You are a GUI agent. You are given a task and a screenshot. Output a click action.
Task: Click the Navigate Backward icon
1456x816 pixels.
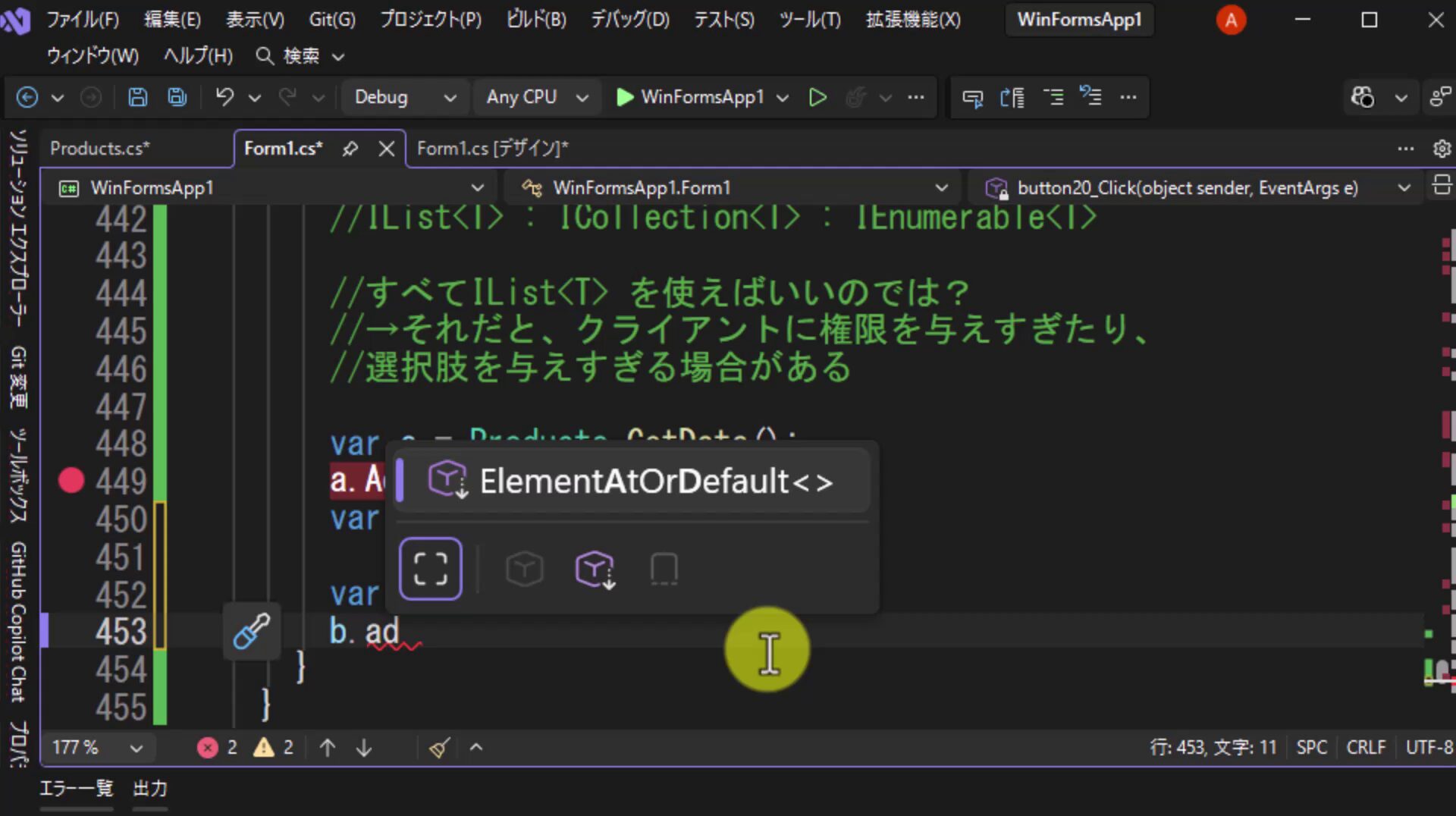click(27, 97)
